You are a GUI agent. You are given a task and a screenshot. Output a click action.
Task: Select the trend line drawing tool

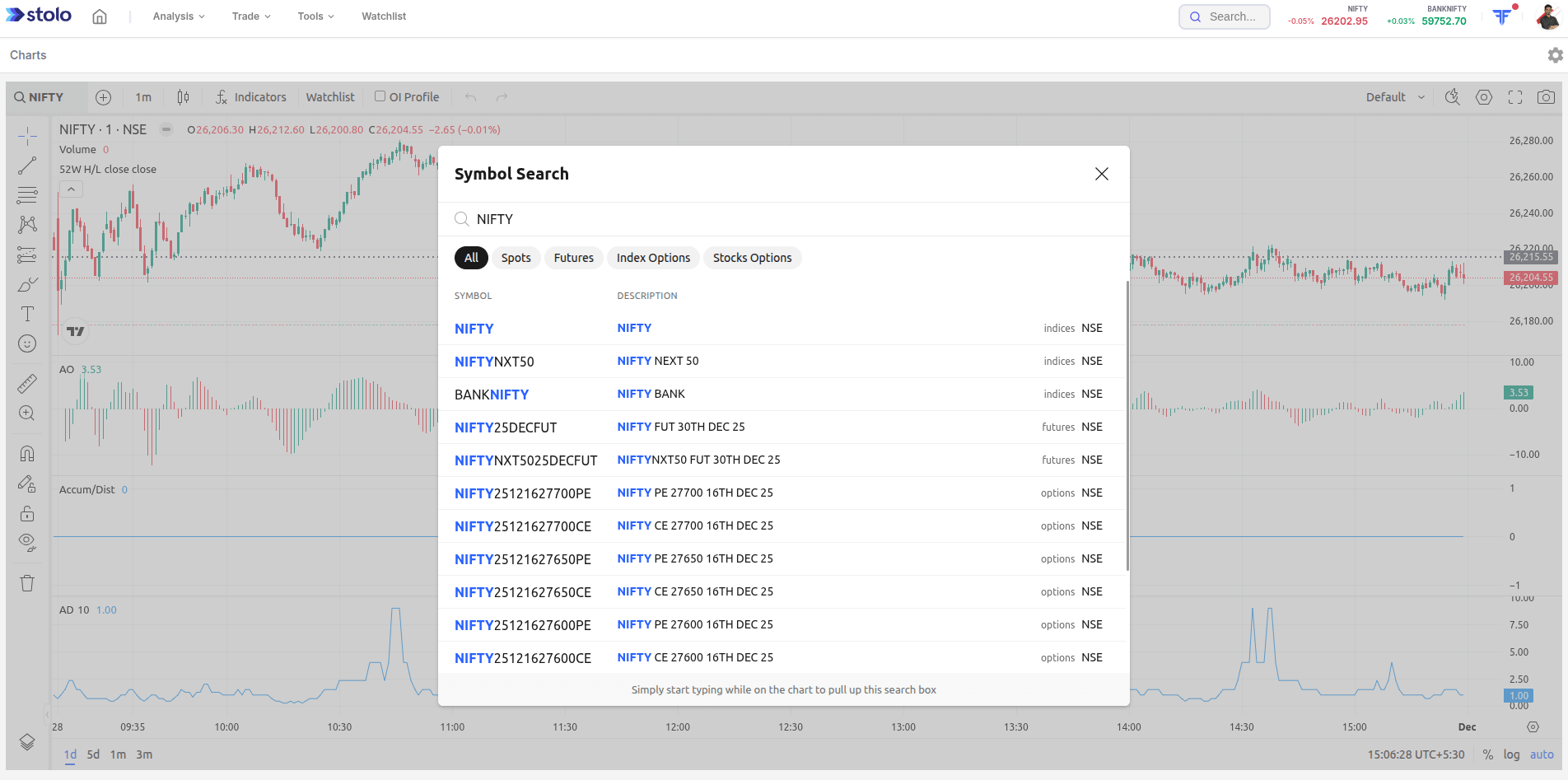(x=27, y=166)
